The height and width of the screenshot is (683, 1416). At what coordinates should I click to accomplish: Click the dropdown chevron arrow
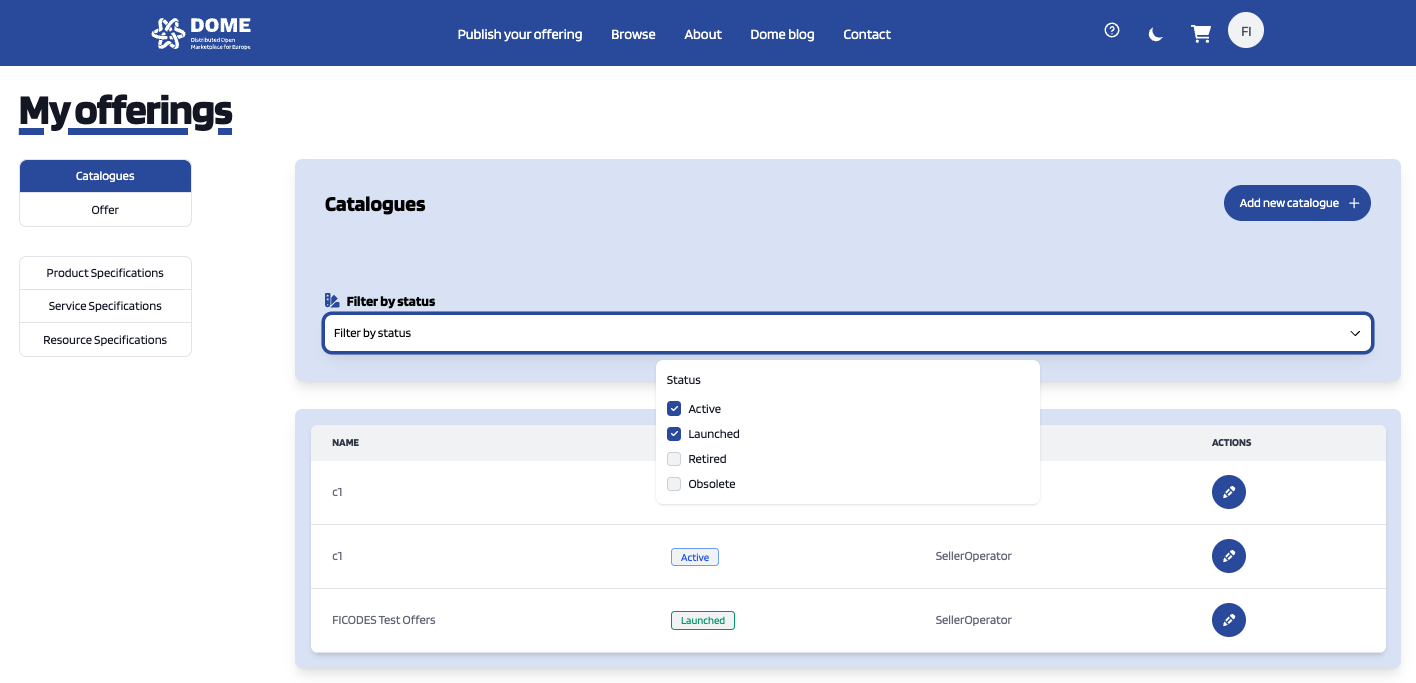tap(1355, 333)
